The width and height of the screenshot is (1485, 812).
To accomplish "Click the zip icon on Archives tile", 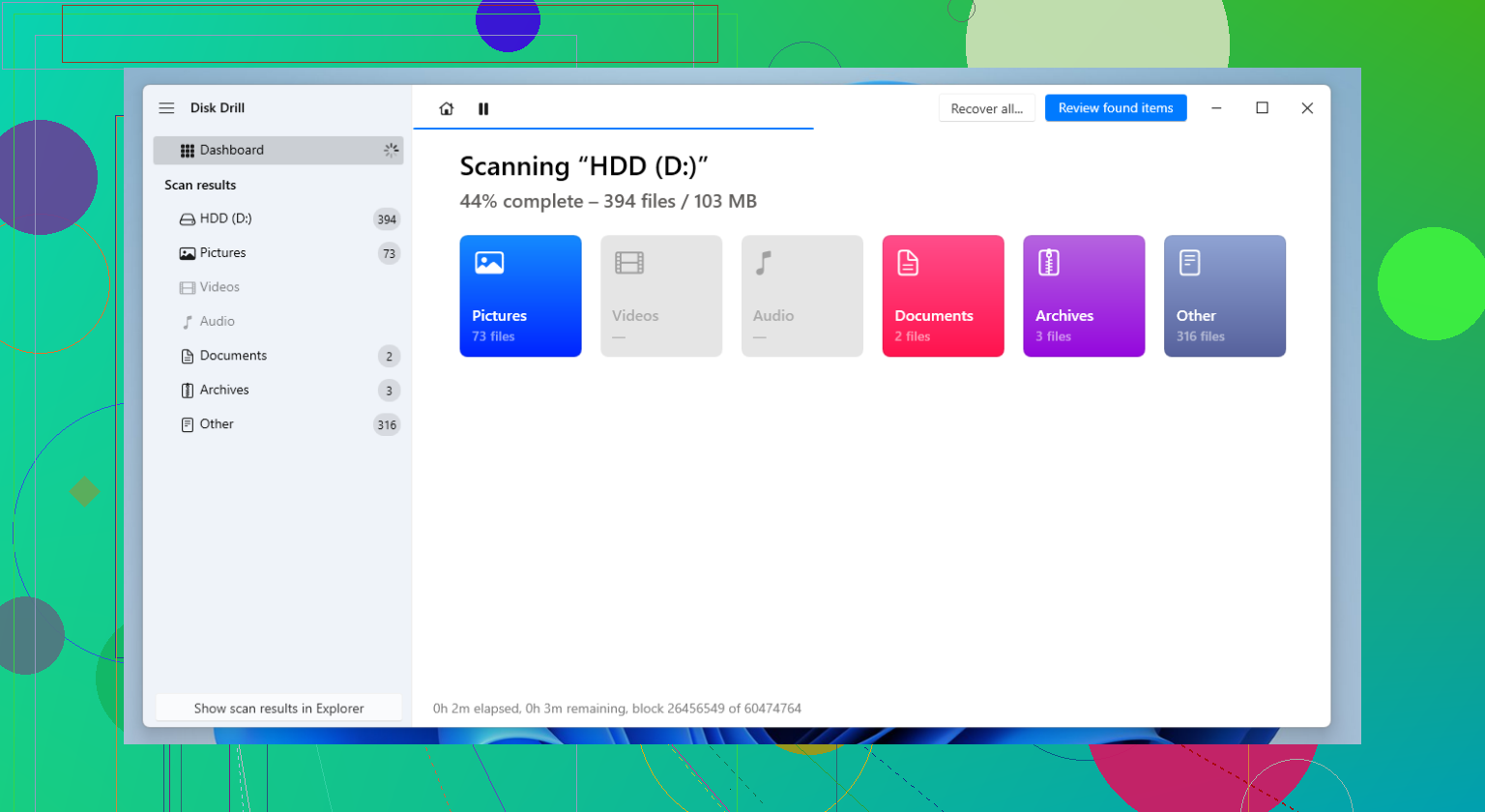I will (1049, 263).
